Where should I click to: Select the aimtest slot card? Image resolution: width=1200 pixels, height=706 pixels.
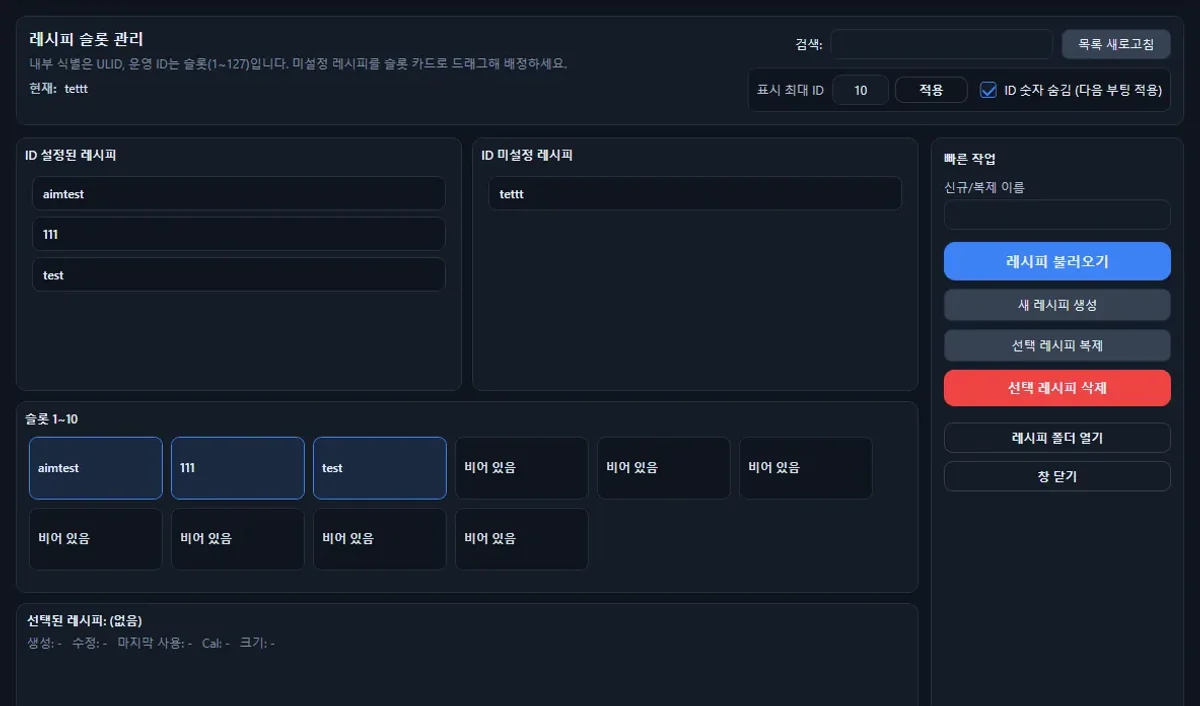[96, 468]
